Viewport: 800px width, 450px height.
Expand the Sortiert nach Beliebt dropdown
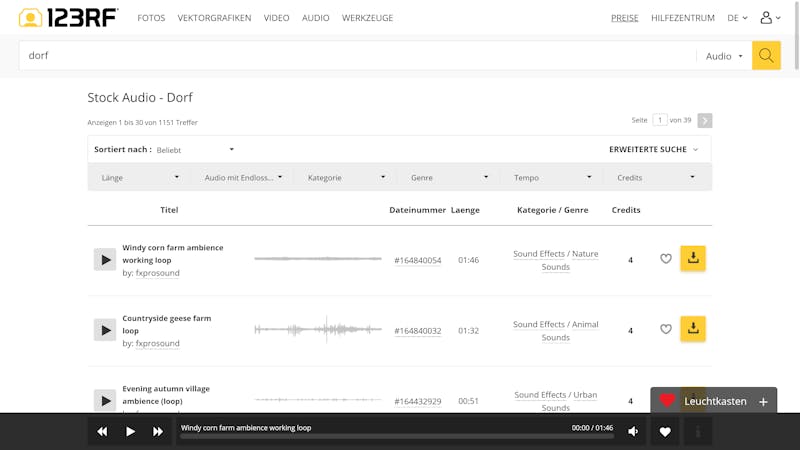[x=195, y=150]
